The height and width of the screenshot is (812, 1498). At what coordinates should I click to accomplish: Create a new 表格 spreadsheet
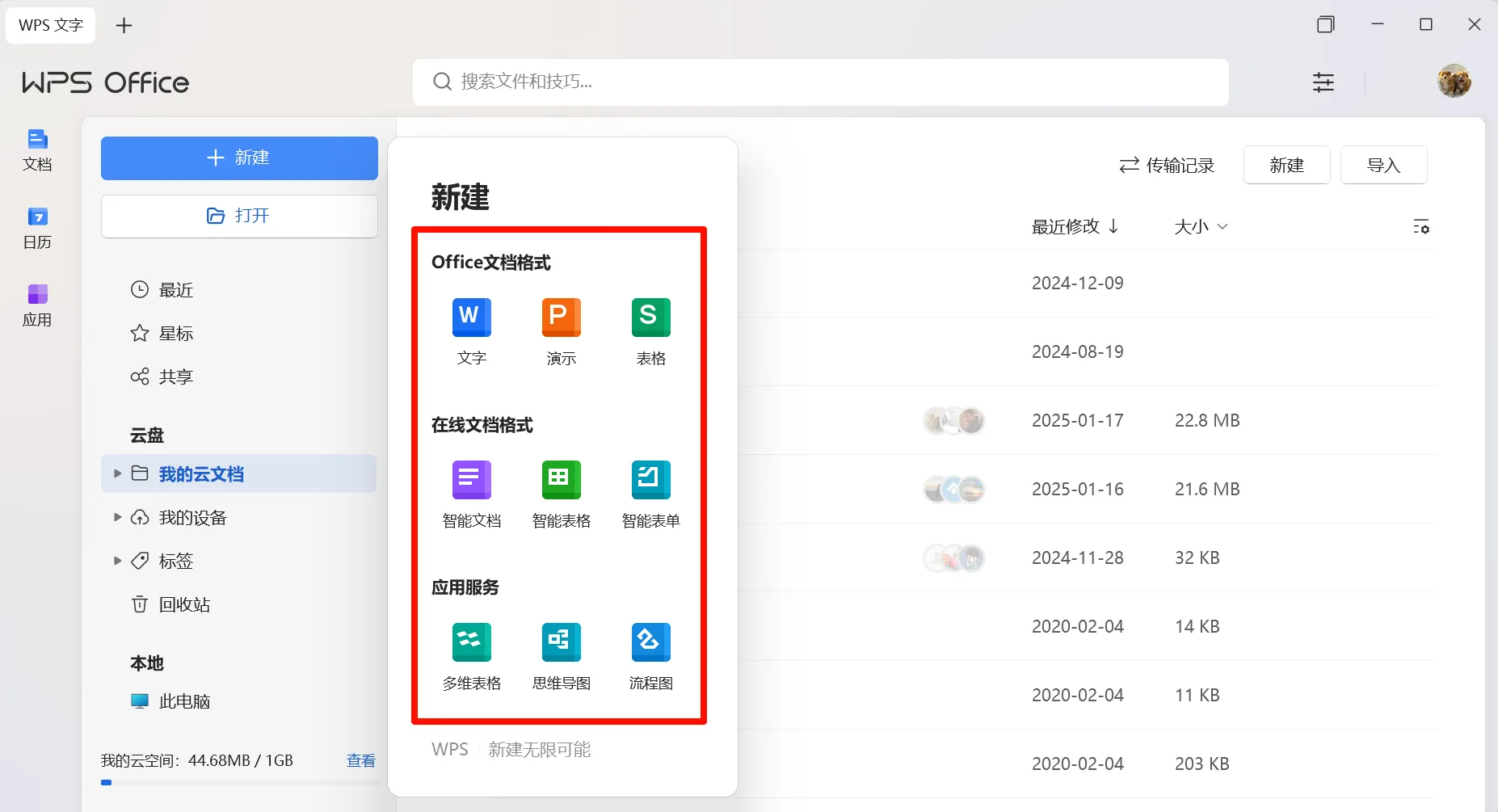tap(650, 331)
